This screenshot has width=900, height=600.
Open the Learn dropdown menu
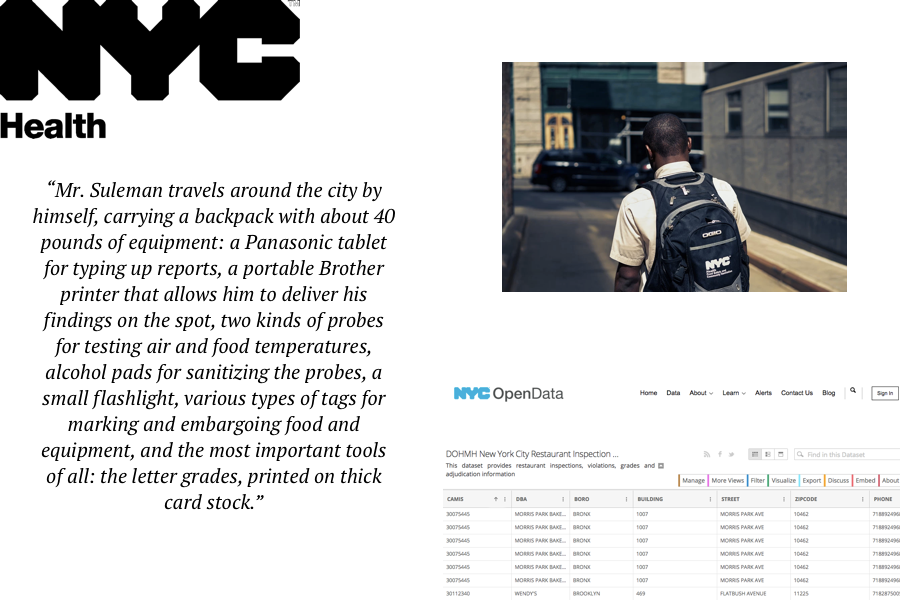click(x=733, y=393)
